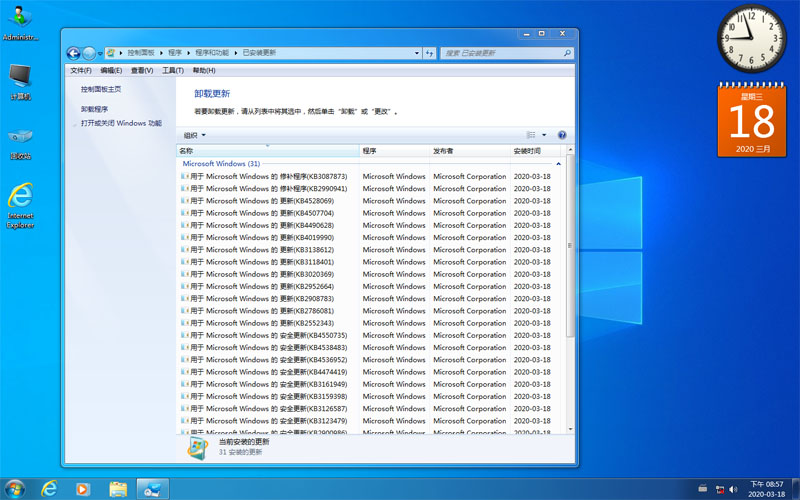Open the address bar history dropdown arrow
The height and width of the screenshot is (500, 800).
click(417, 53)
